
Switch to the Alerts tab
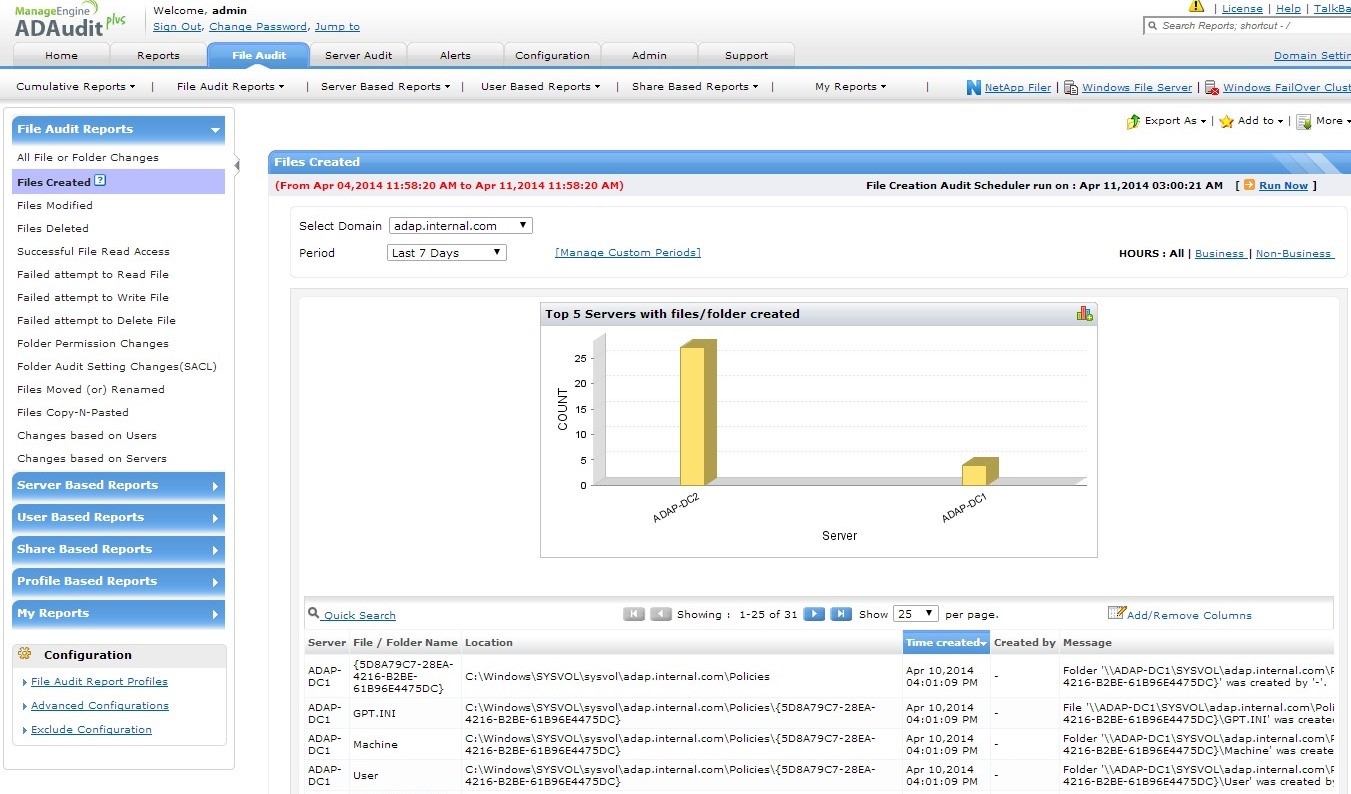pos(455,56)
